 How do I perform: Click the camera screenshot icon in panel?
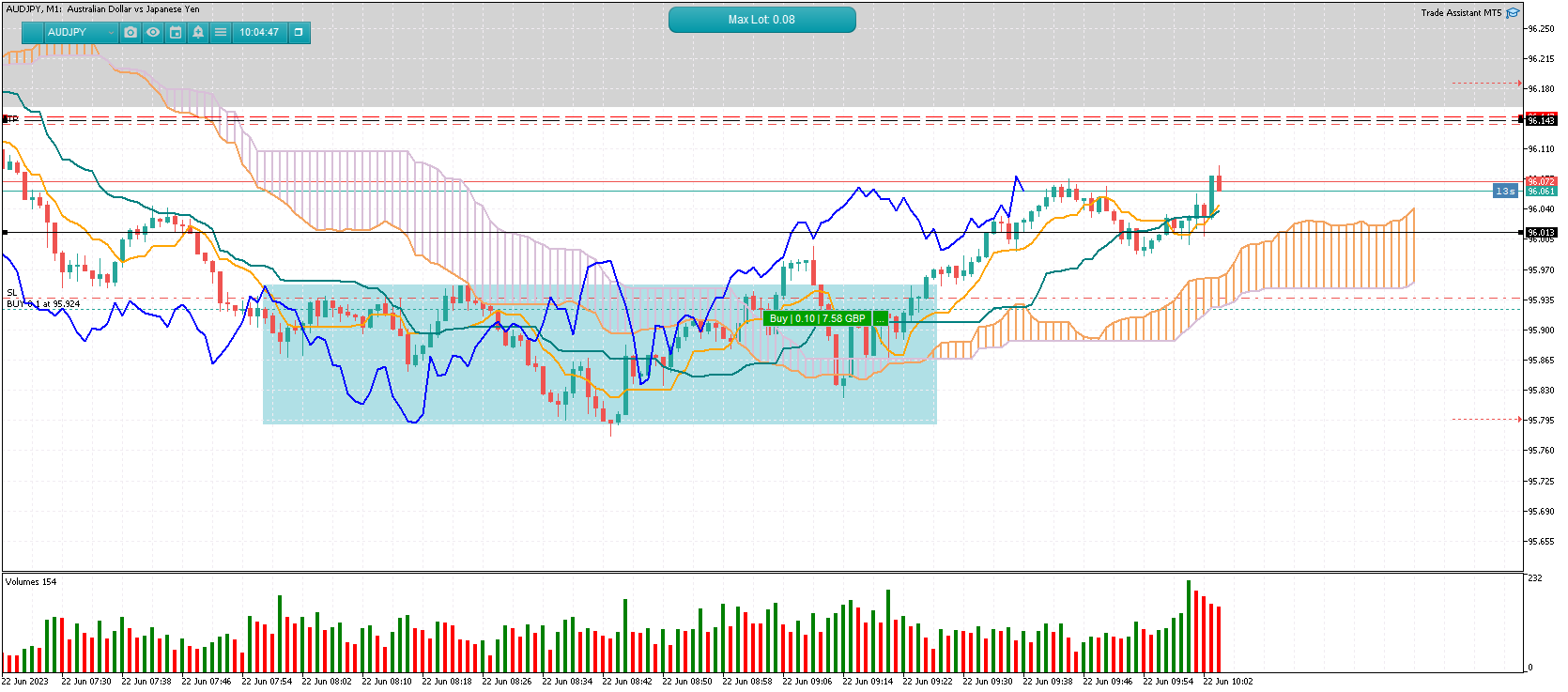[x=131, y=32]
